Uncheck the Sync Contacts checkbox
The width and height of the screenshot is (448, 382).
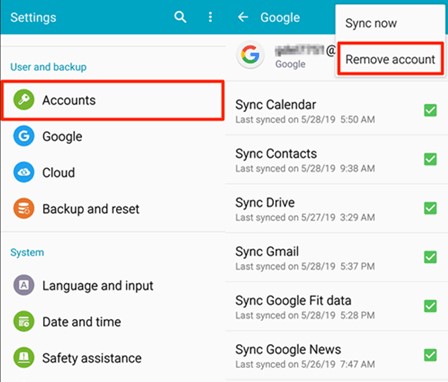430,159
